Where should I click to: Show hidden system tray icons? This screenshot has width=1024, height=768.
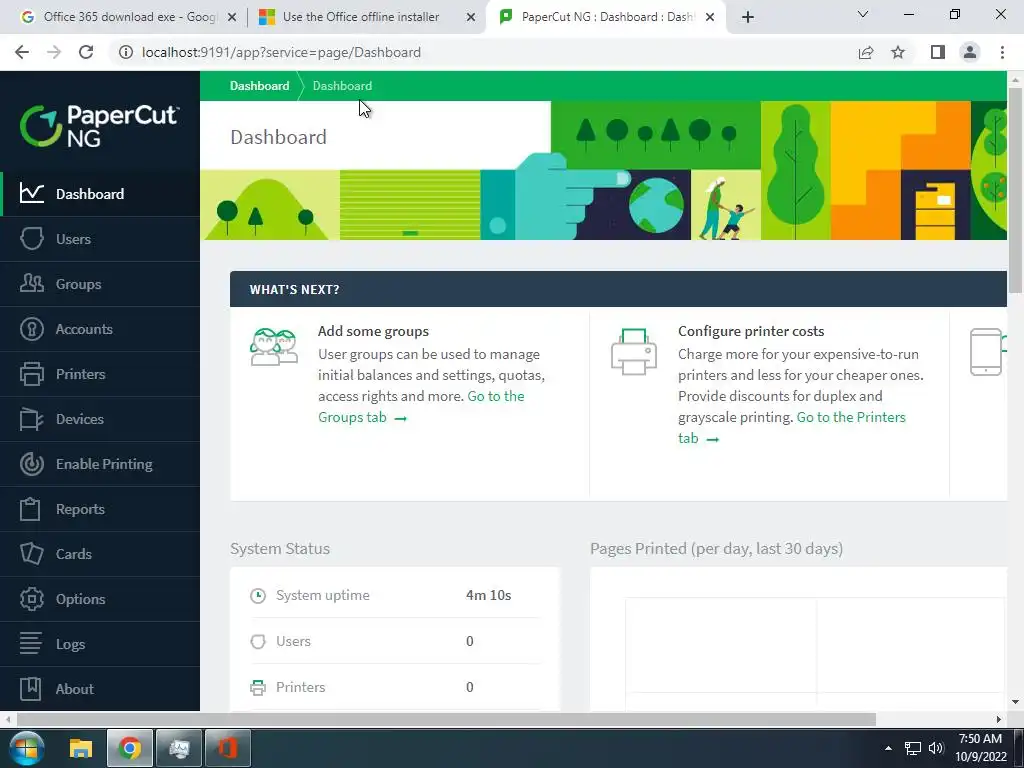pyautogui.click(x=888, y=748)
